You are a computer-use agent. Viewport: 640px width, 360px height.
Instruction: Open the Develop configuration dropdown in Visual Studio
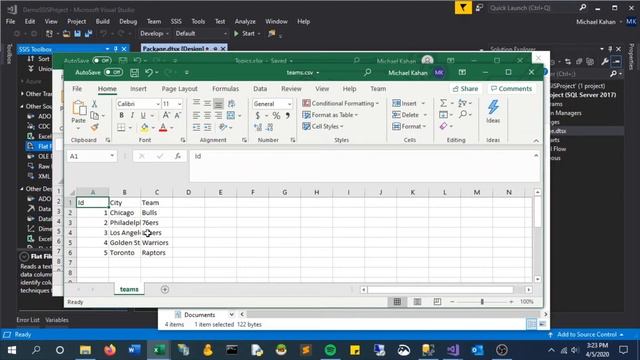click(x=154, y=33)
